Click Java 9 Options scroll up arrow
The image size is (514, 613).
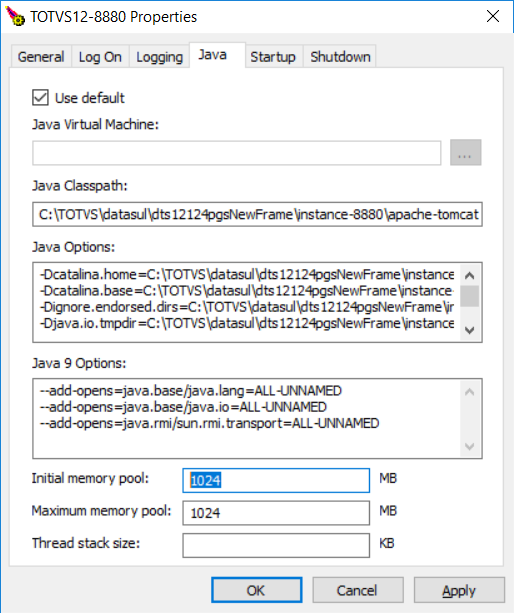pos(469,392)
